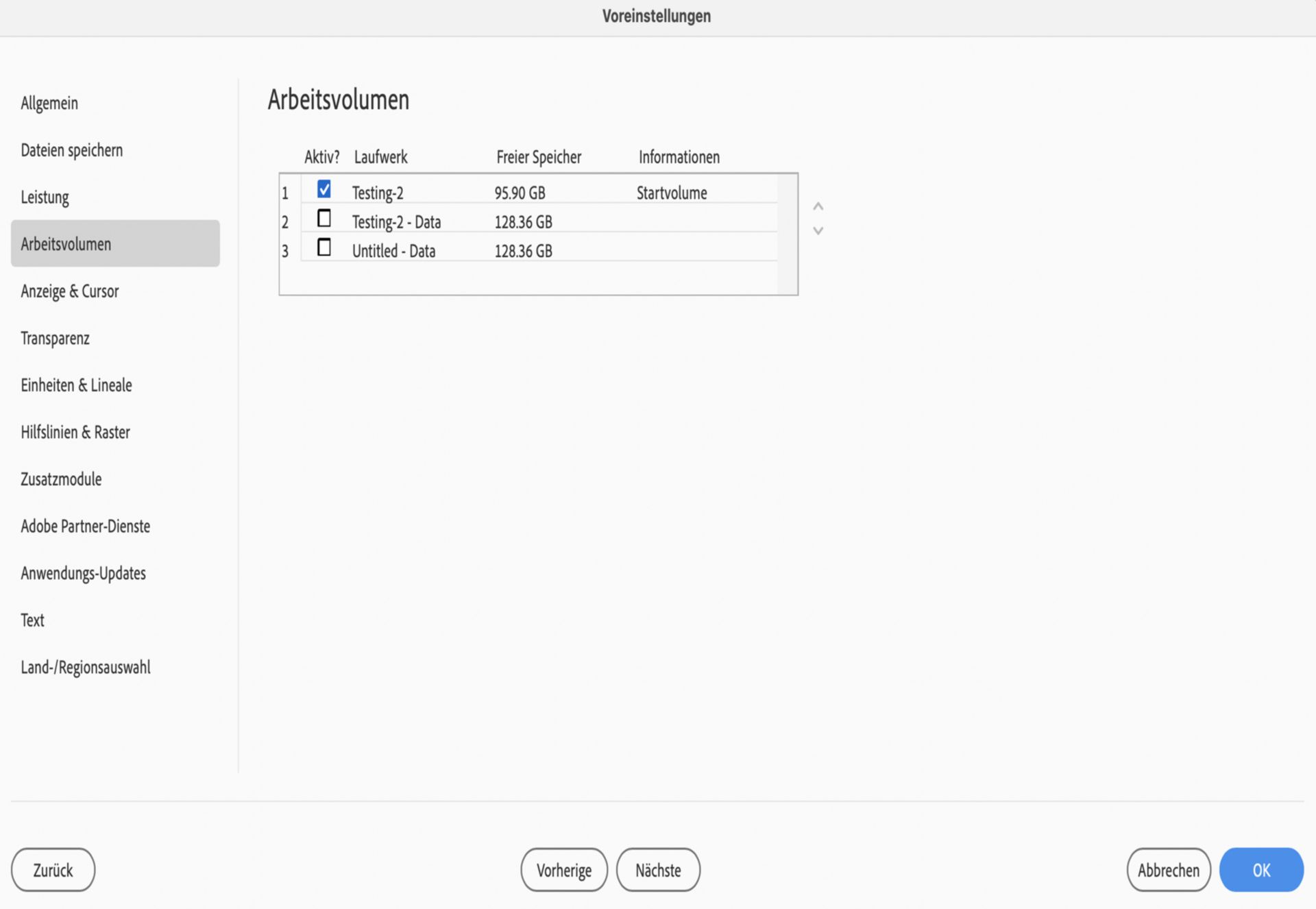Select Arbeitsvolumen in the sidebar
This screenshot has width=1316, height=909.
pyautogui.click(x=115, y=243)
